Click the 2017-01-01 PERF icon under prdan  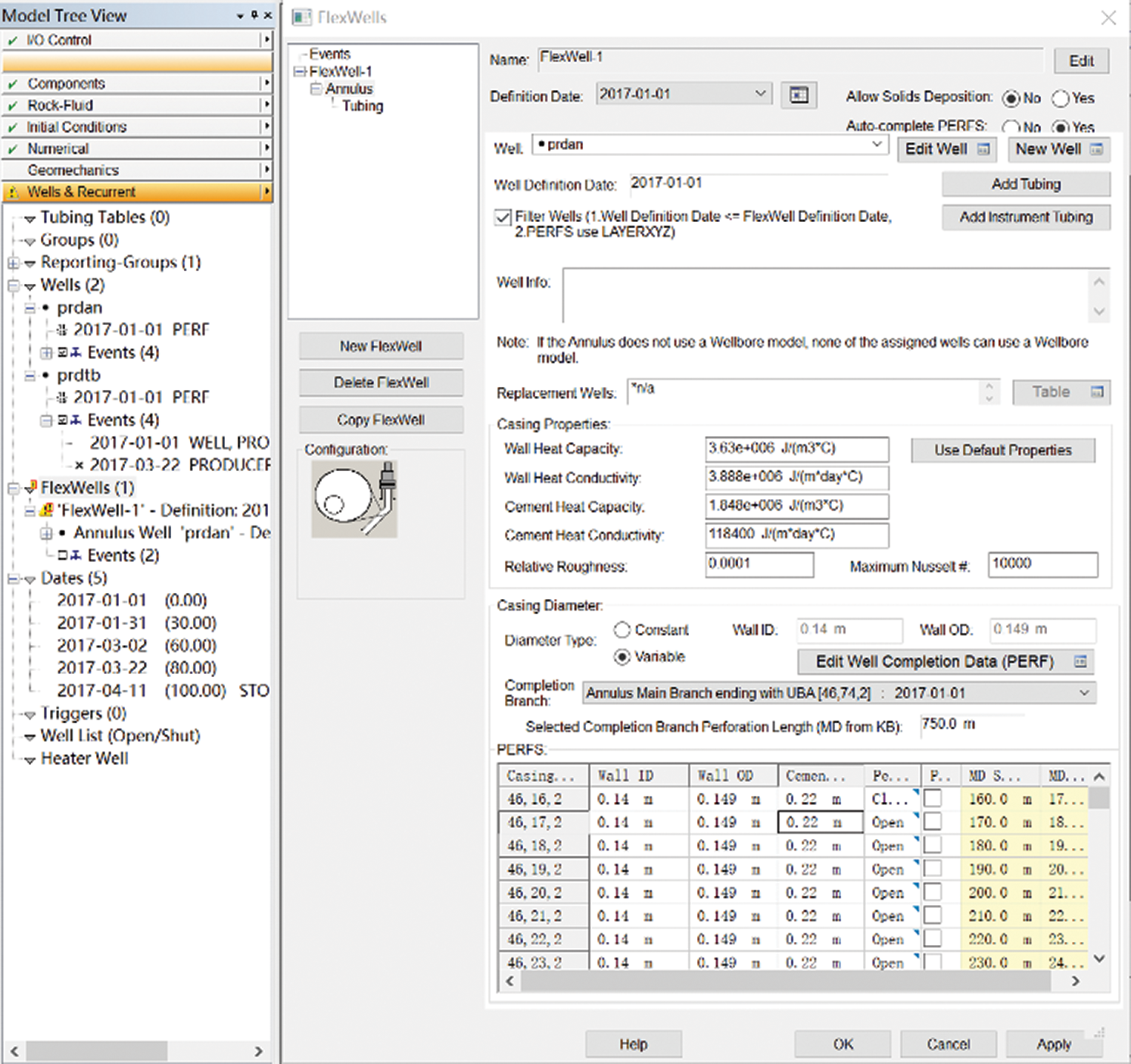(x=62, y=330)
